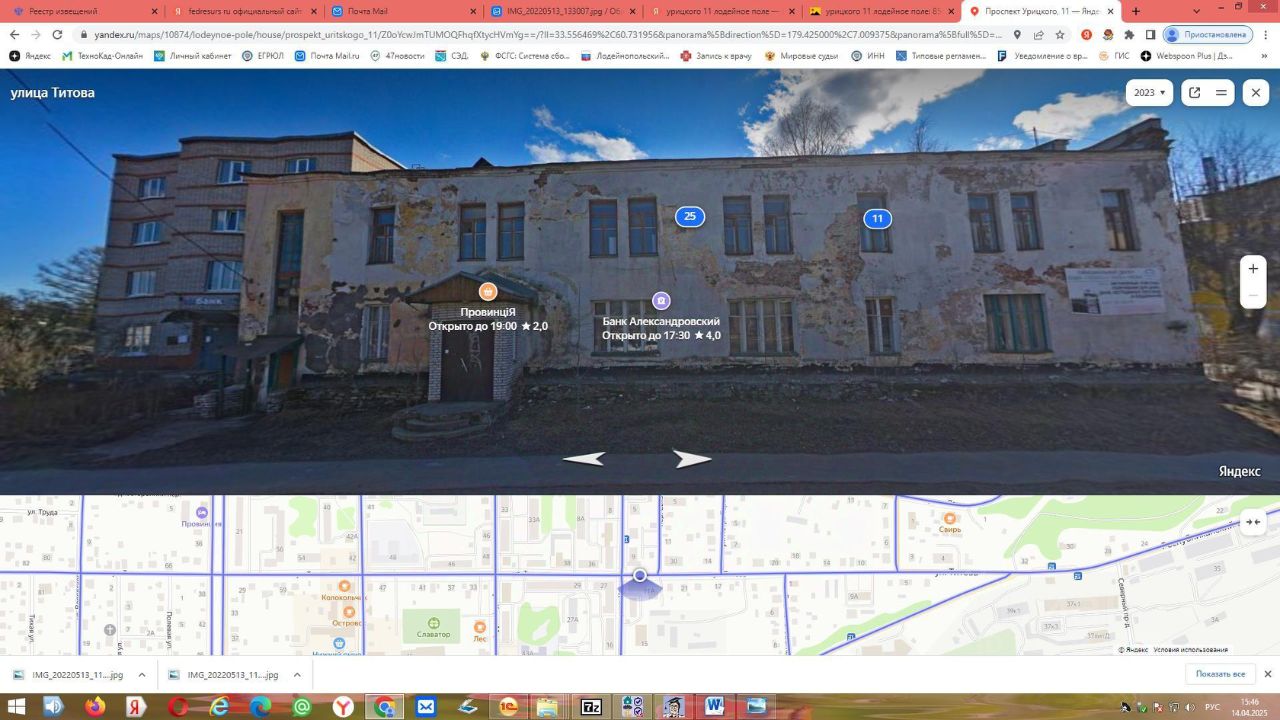
Task: Open the panorama menu lines icon
Action: [1221, 92]
